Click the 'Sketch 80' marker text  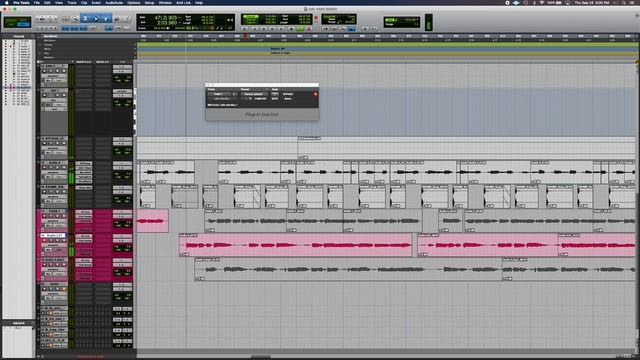(x=277, y=49)
